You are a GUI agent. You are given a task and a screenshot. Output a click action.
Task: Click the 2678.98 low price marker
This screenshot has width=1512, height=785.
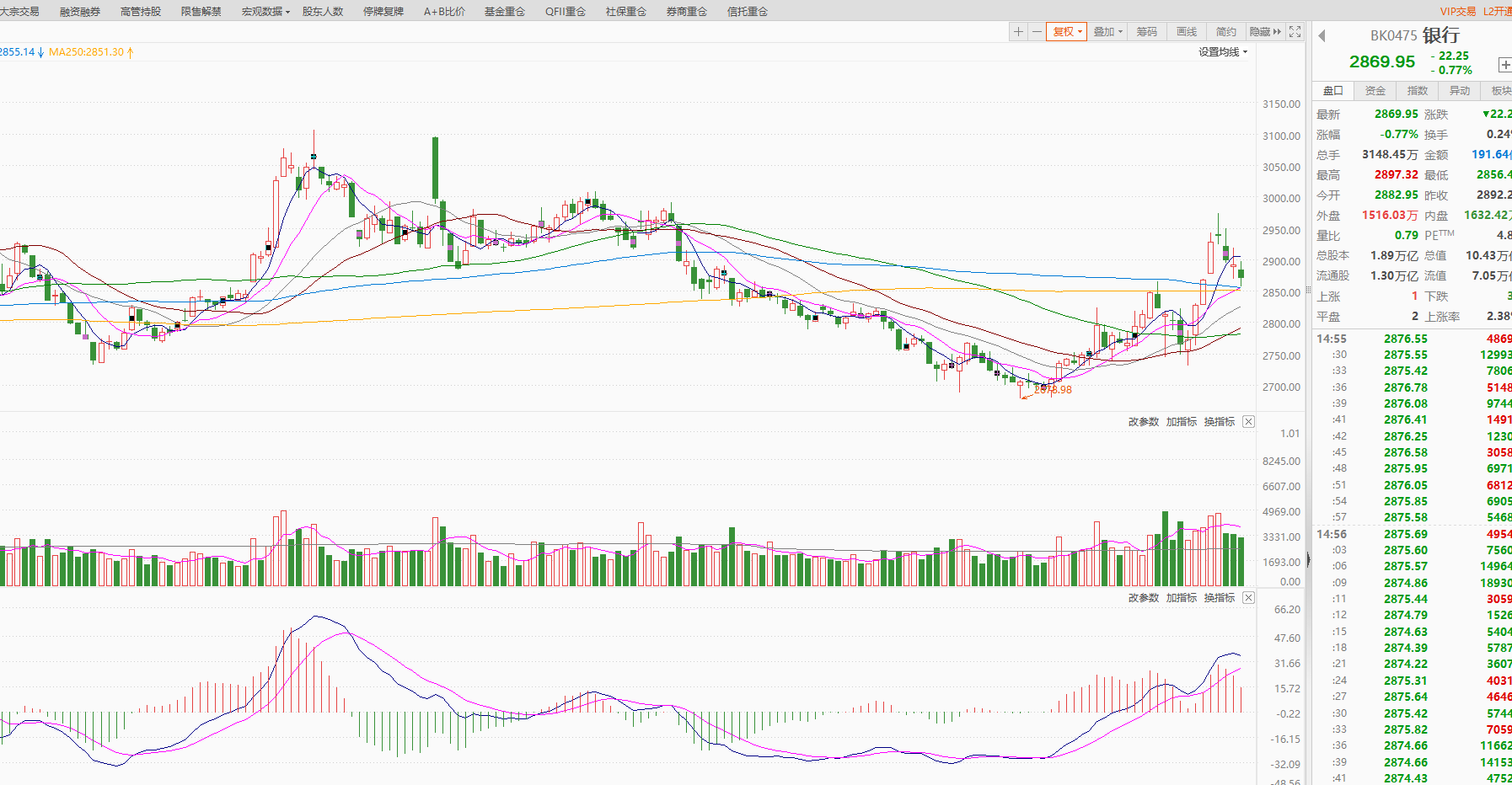coord(1053,390)
